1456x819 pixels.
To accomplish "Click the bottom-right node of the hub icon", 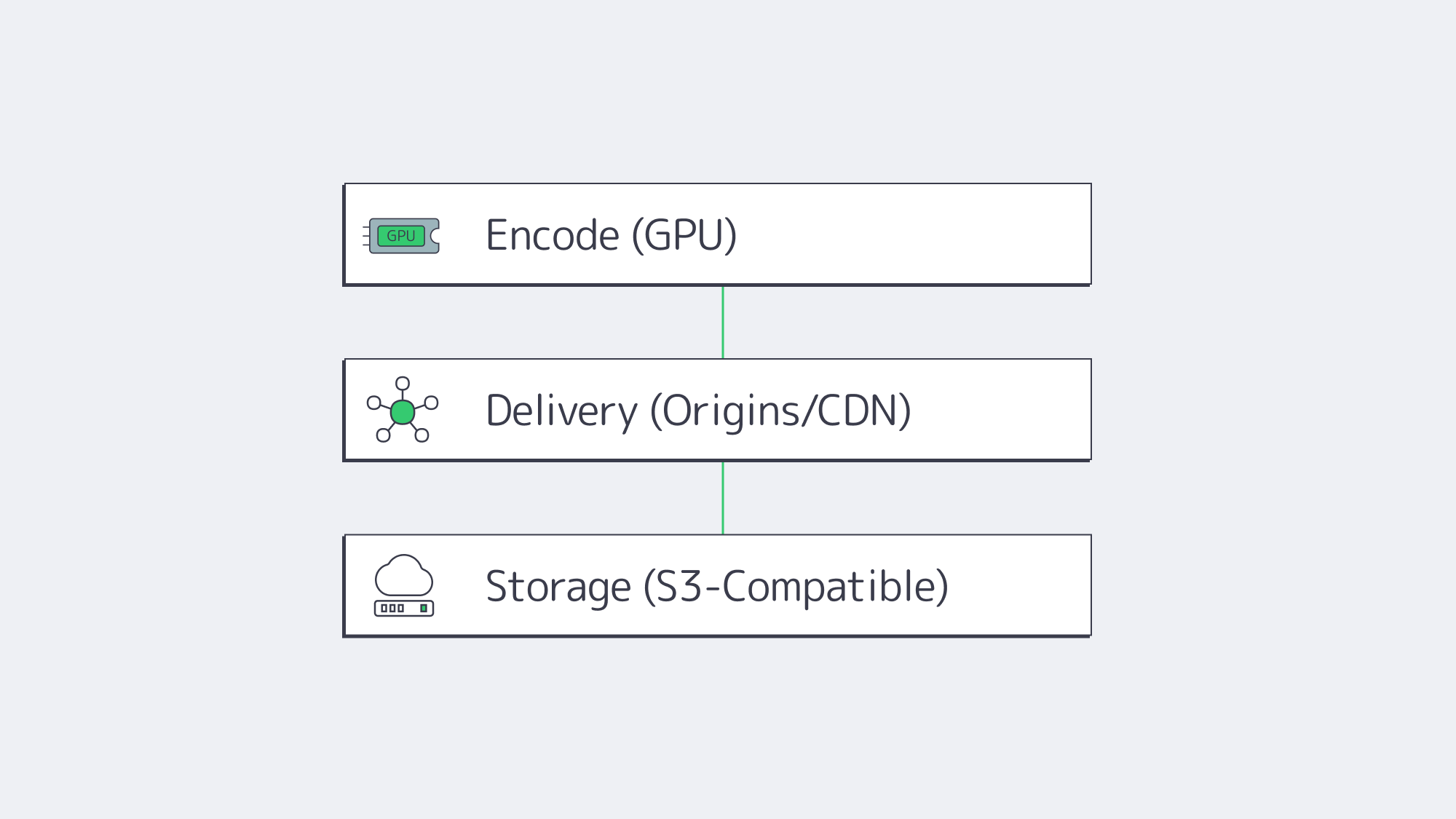I will coord(422,435).
